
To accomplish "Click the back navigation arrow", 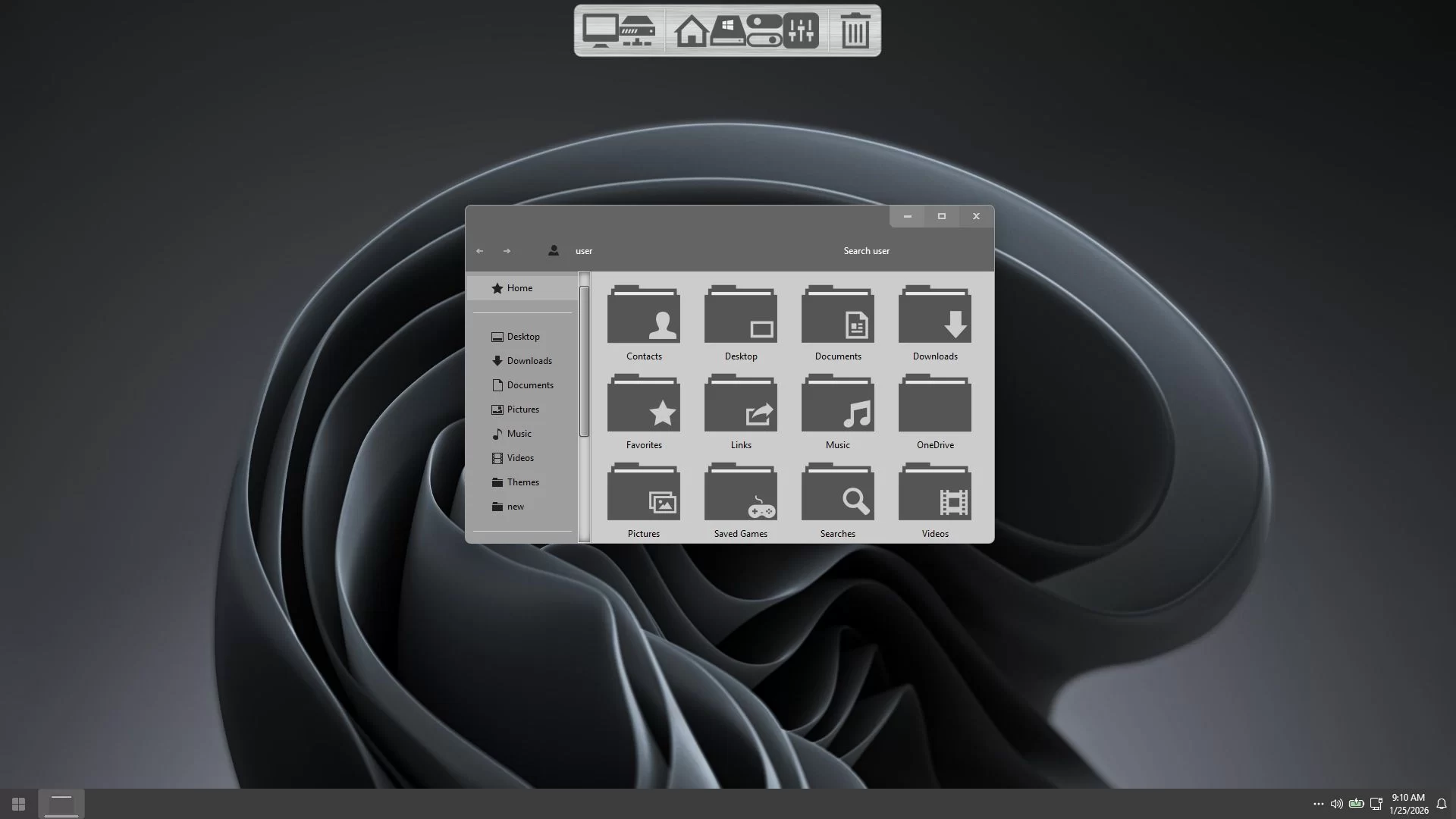I will (x=479, y=251).
